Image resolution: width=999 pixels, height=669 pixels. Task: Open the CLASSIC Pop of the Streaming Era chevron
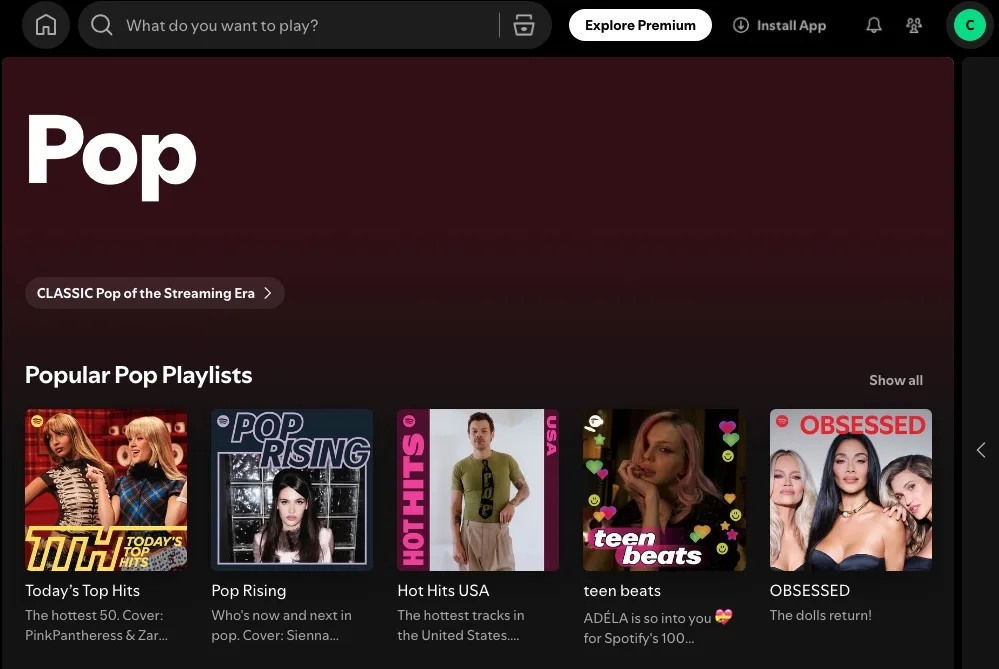pyautogui.click(x=267, y=293)
